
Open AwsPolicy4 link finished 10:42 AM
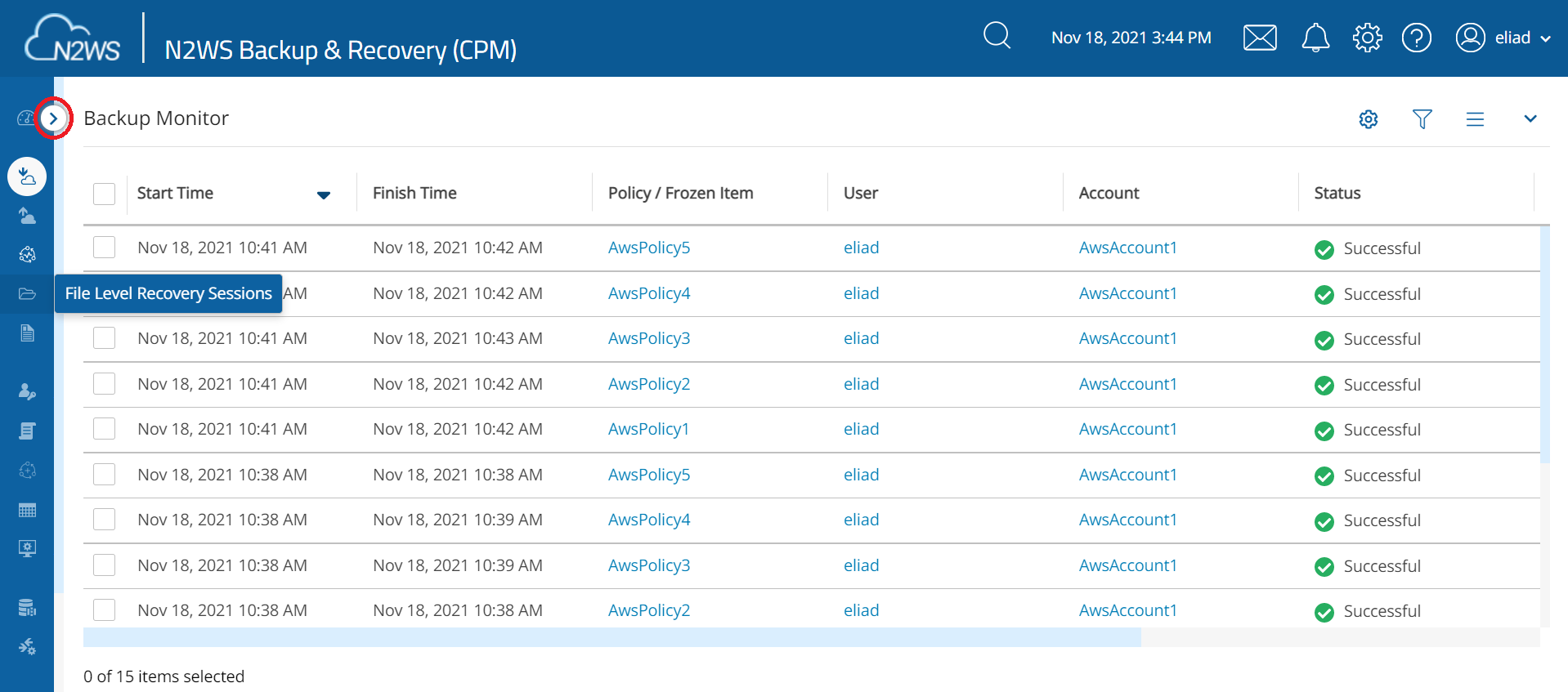[x=649, y=293]
